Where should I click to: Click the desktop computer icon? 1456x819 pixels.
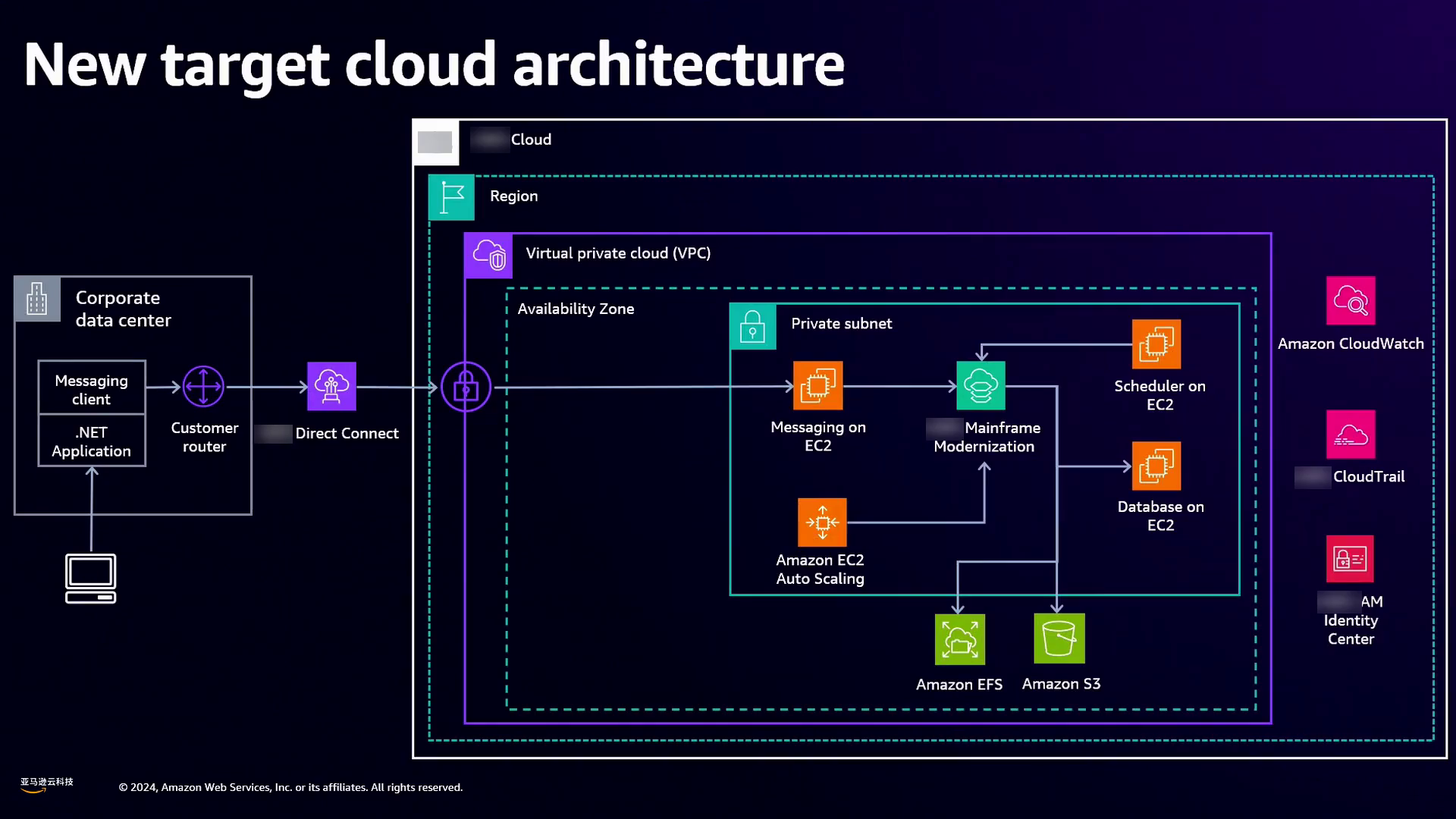coord(91,579)
